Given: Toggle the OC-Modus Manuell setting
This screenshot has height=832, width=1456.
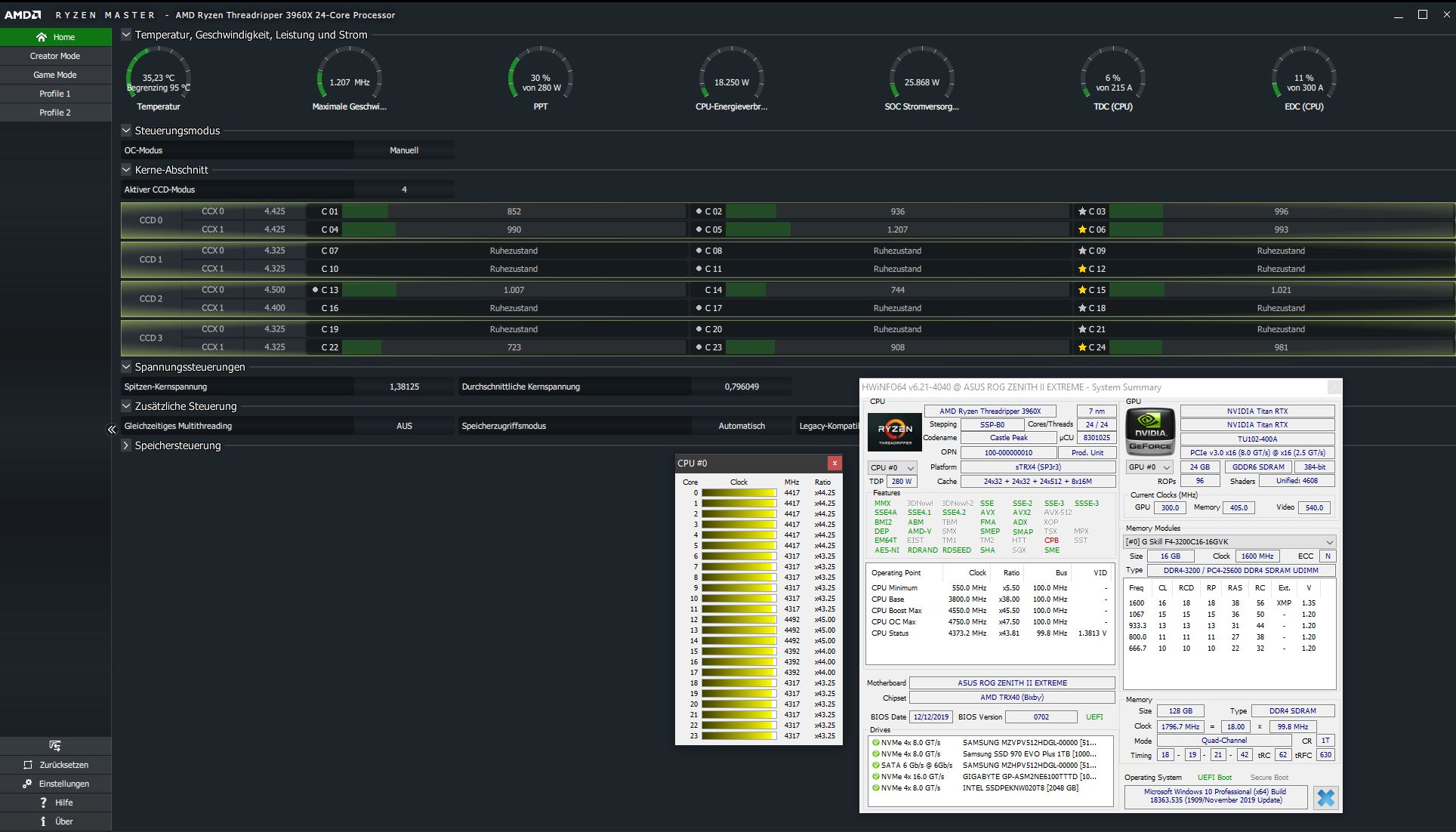Looking at the screenshot, I should (404, 150).
